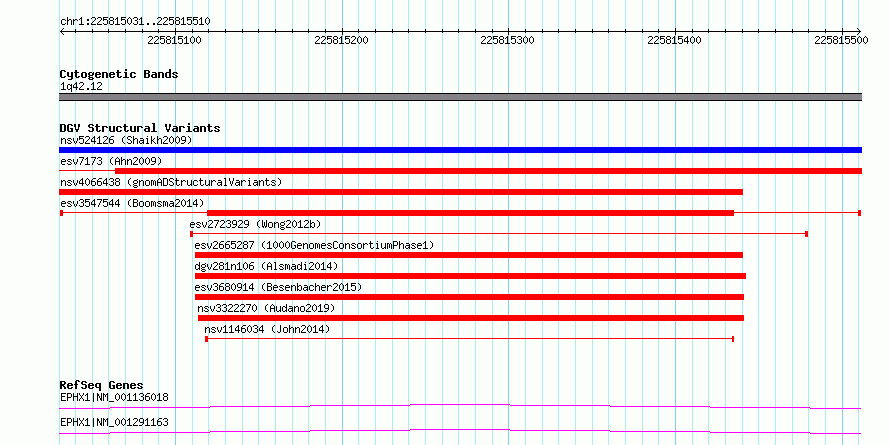Click the 1q42.12 band label
Image resolution: width=890 pixels, height=445 pixels.
coord(81,86)
